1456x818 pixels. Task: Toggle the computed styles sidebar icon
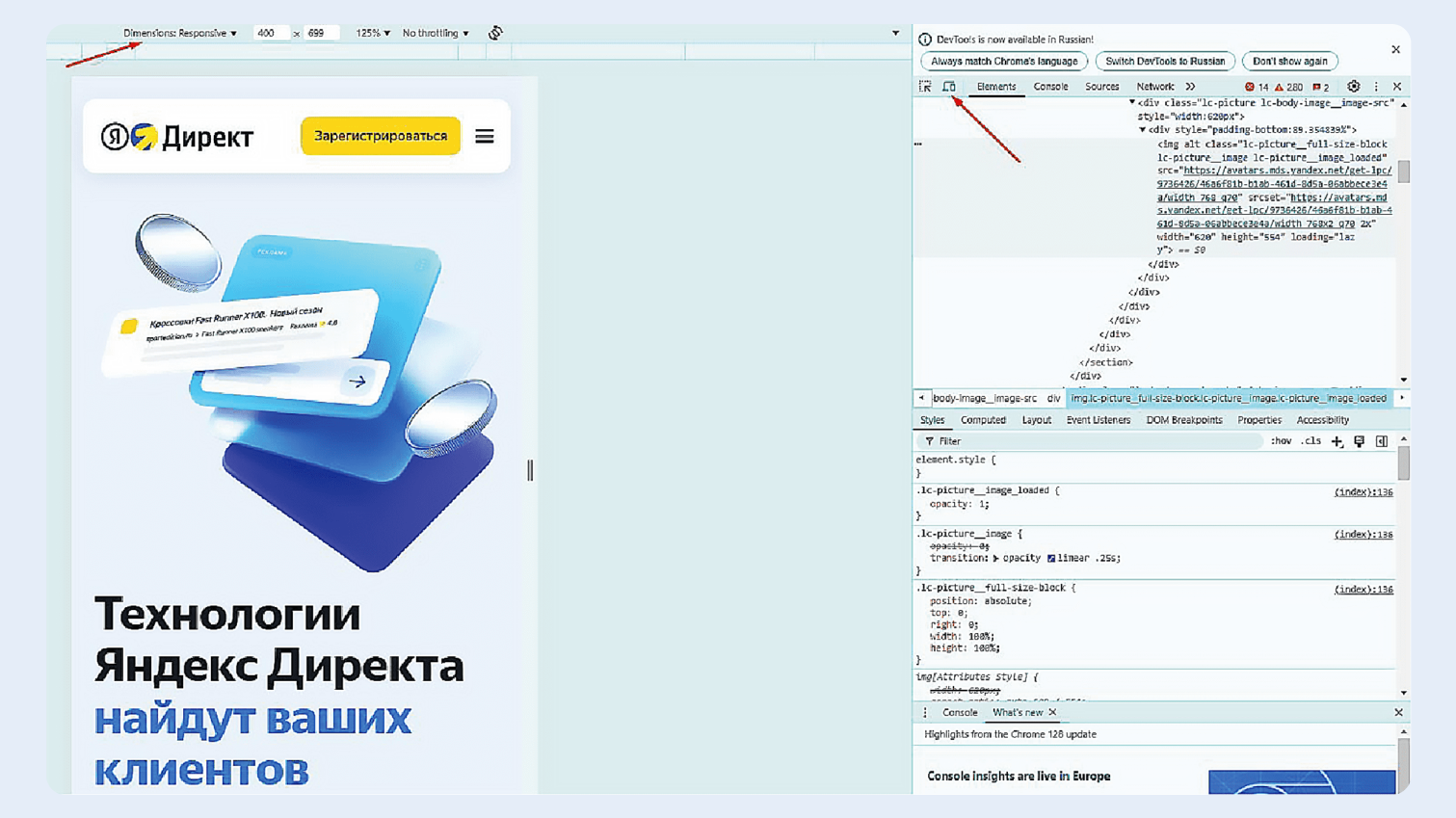click(x=1382, y=441)
